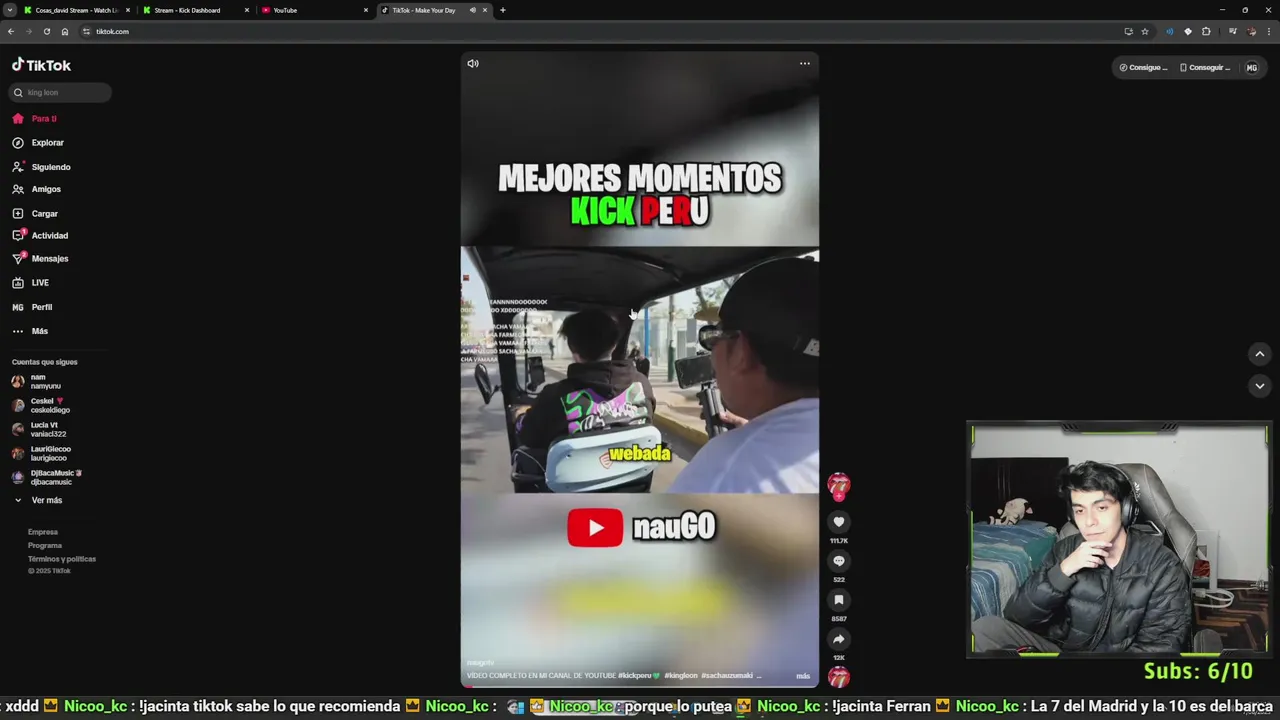Open the tab search dropdown
The image size is (1280, 720).
(9, 10)
